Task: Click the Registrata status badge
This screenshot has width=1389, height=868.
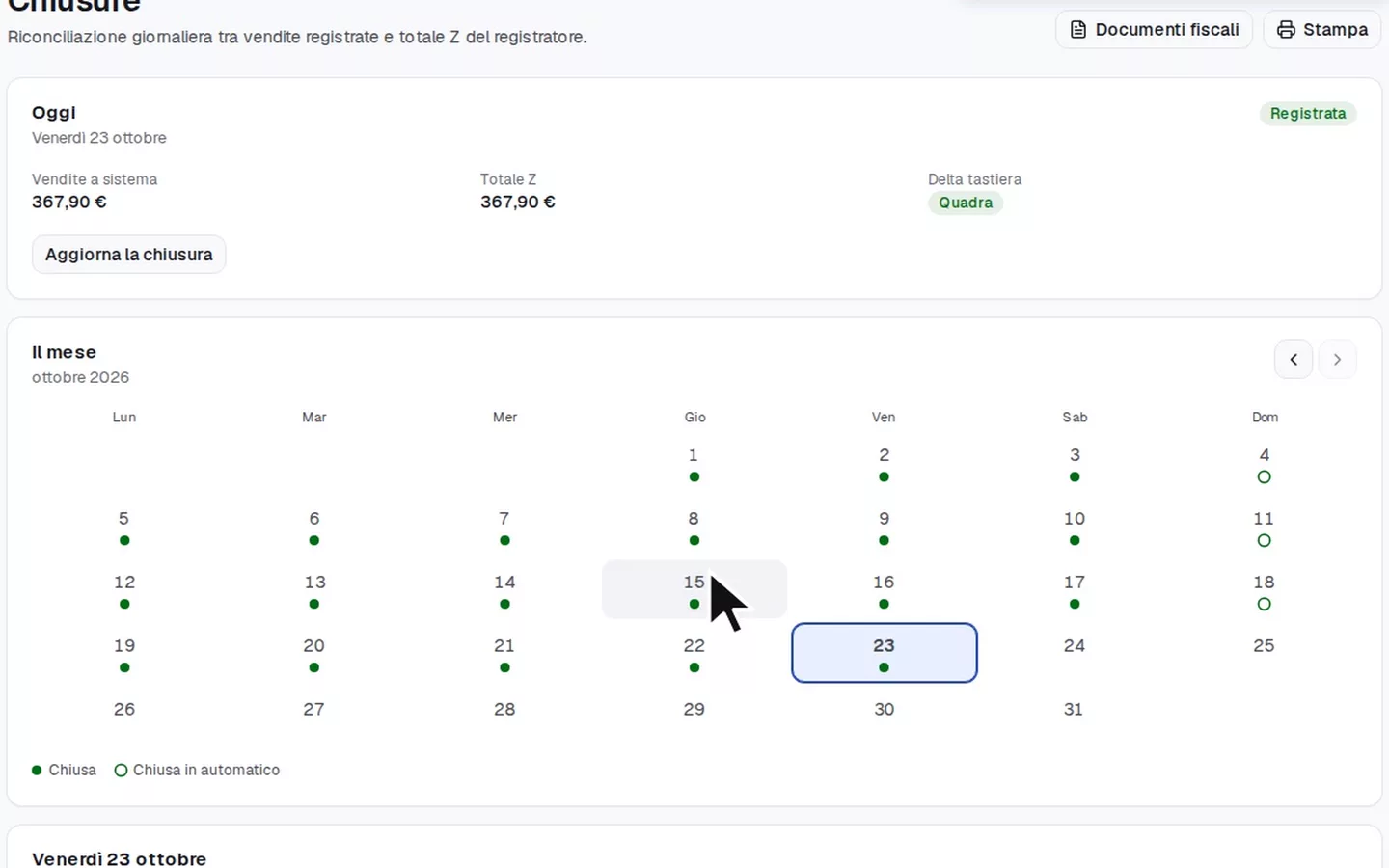Action: pyautogui.click(x=1308, y=114)
